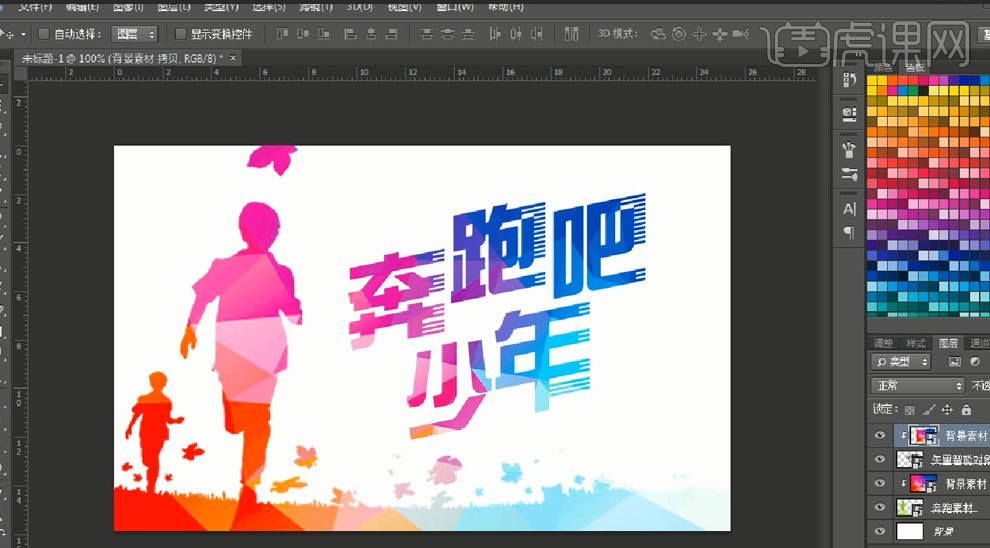Open the Character panel icon
This screenshot has height=548, width=990.
pyautogui.click(x=850, y=209)
